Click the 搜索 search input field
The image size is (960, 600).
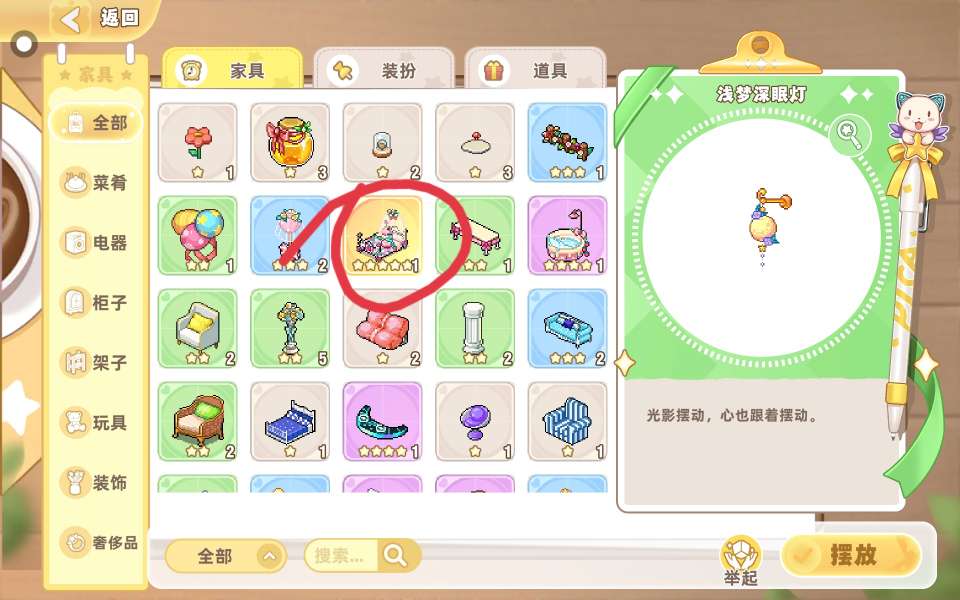coord(342,556)
